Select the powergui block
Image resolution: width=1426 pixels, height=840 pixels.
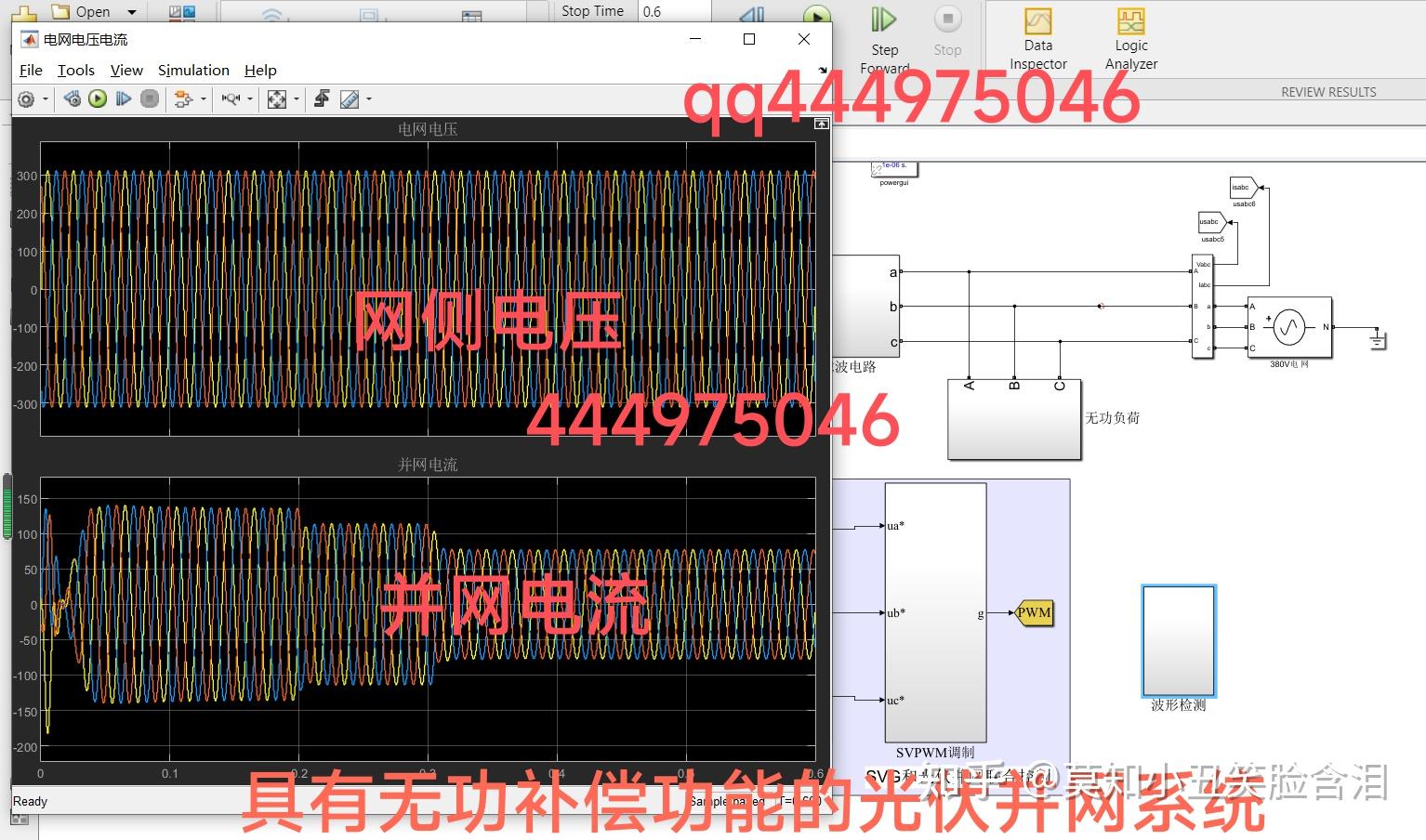(894, 169)
